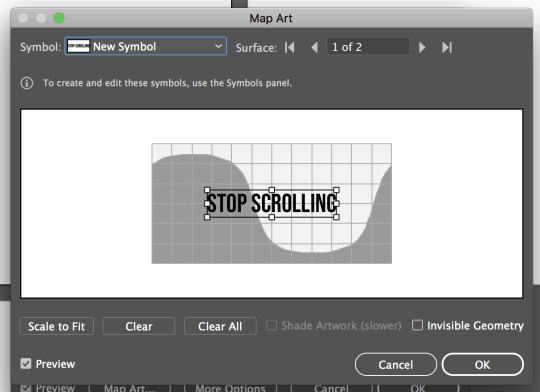Viewport: 540px width, 392px height.
Task: Click the info icon beside the symbols hint
Action: click(27, 83)
